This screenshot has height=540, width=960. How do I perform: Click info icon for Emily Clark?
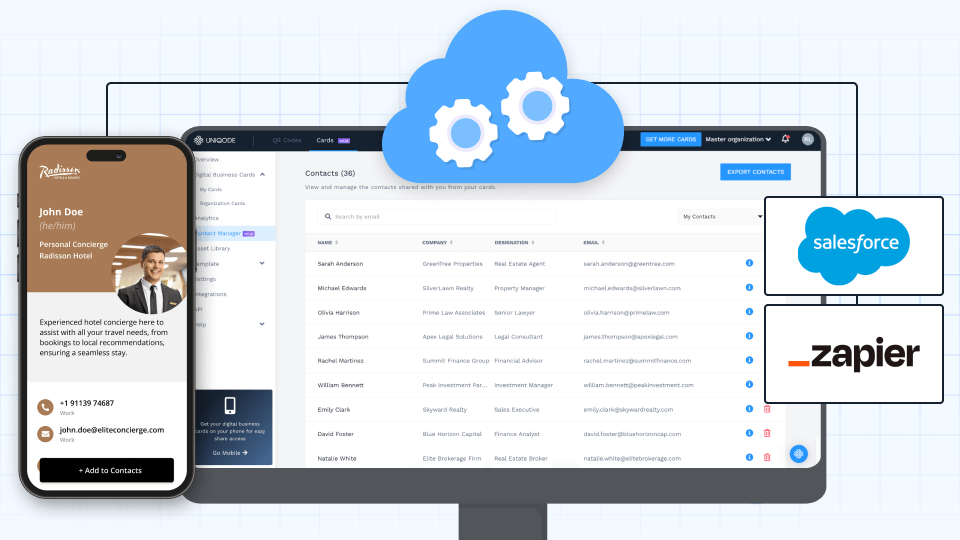tap(749, 408)
